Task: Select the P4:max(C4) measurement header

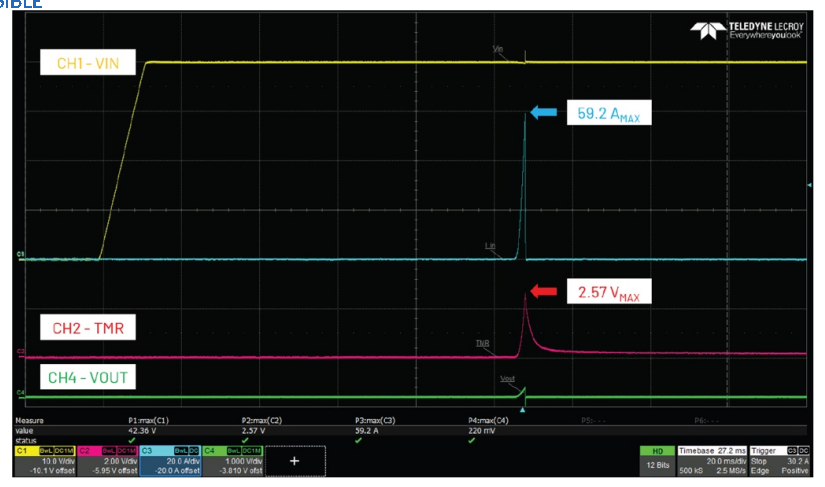Action: coord(489,421)
